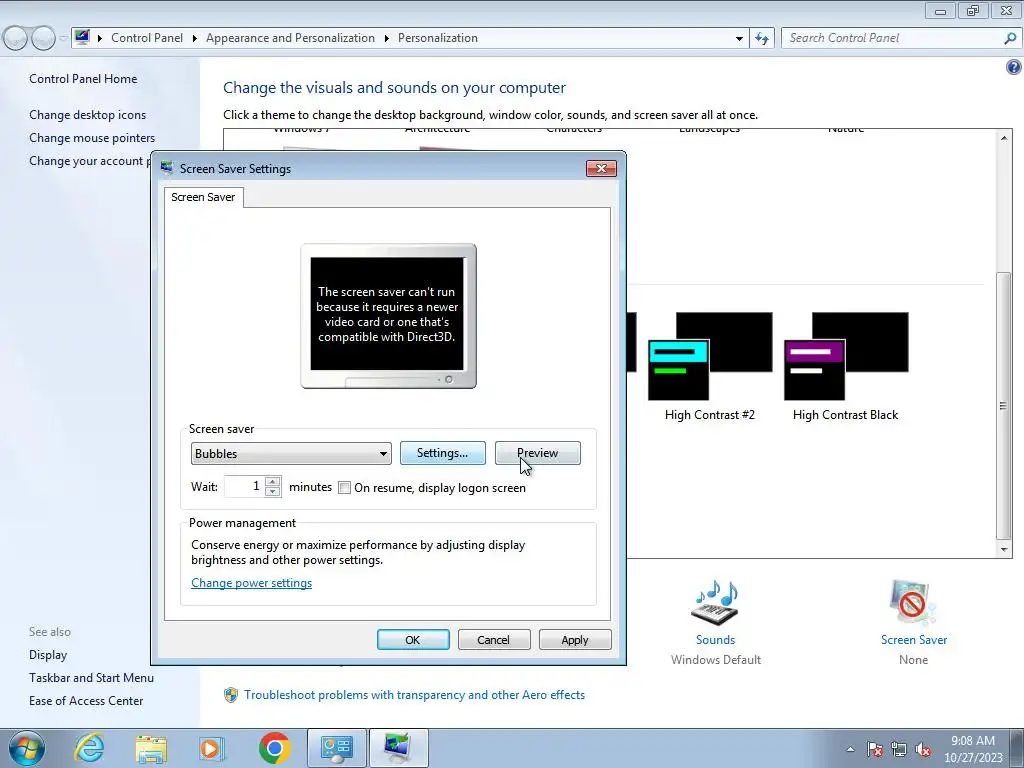Open the recent pages dropdown arrow
The image size is (1024, 768).
pos(63,38)
